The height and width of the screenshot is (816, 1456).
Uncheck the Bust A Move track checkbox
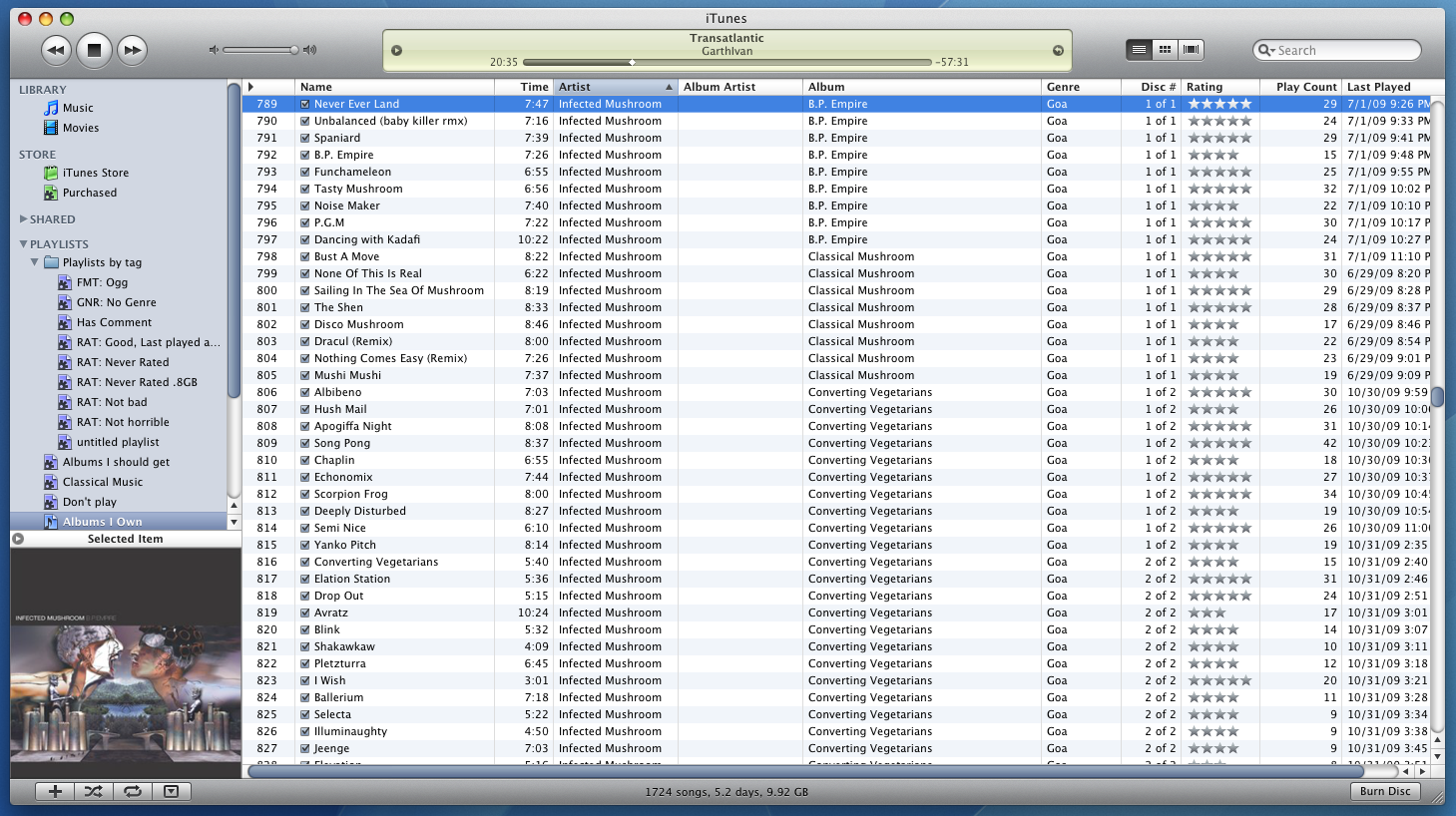click(305, 256)
